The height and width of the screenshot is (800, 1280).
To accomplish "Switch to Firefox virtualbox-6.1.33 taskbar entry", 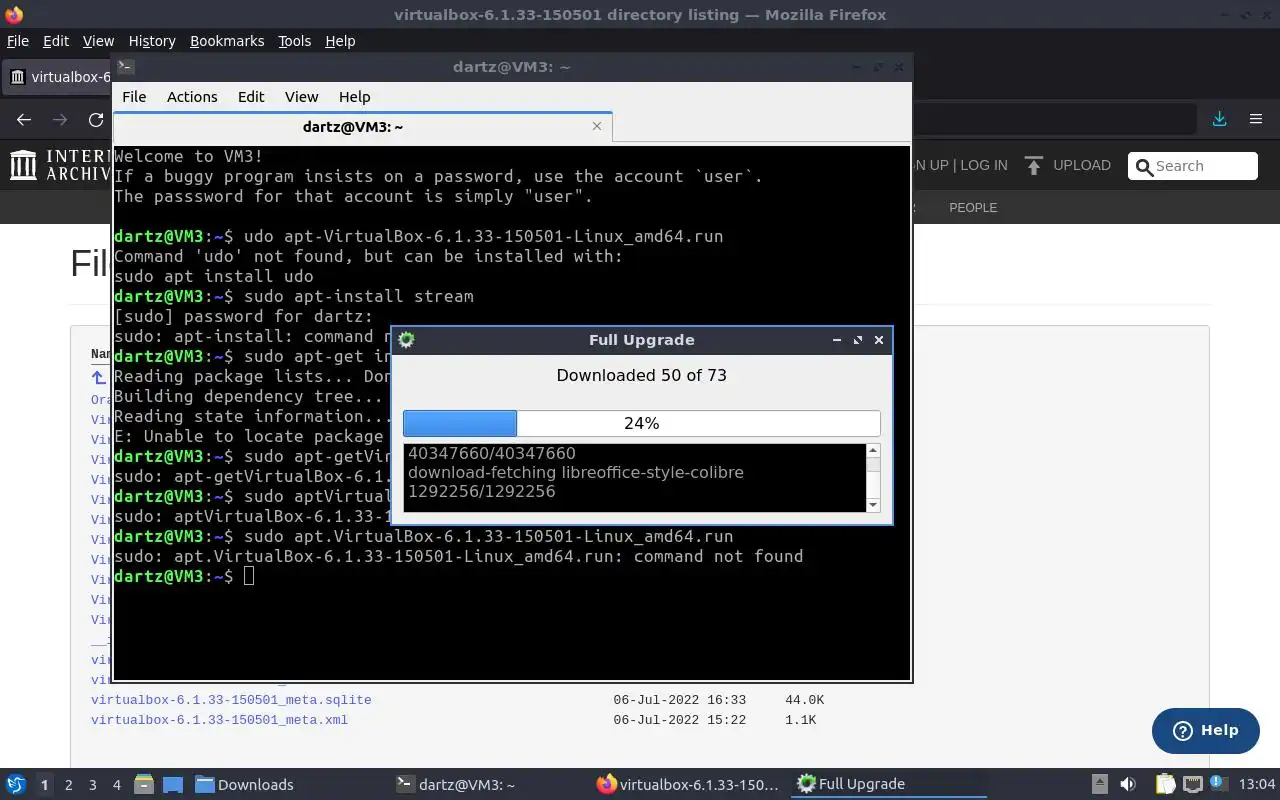I will click(x=686, y=784).
